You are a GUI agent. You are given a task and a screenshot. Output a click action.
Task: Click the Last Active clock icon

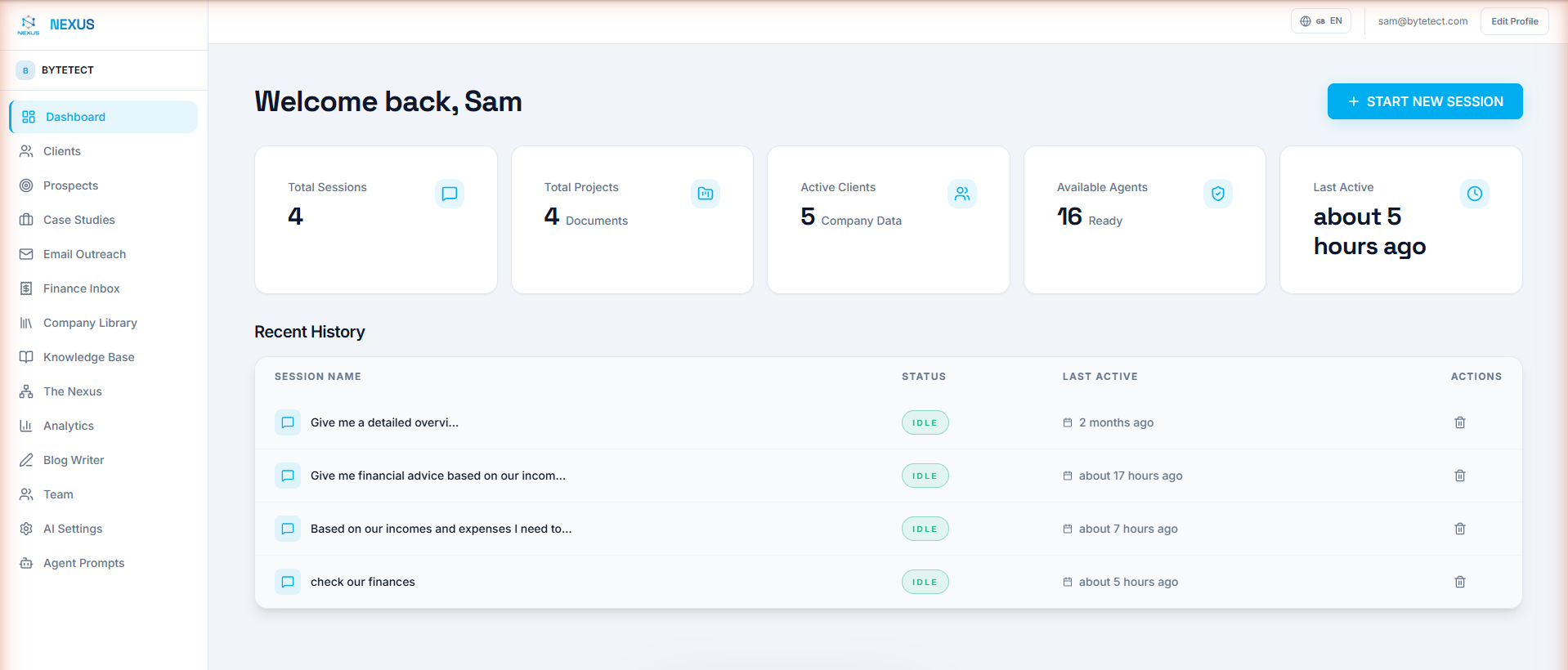(x=1475, y=194)
